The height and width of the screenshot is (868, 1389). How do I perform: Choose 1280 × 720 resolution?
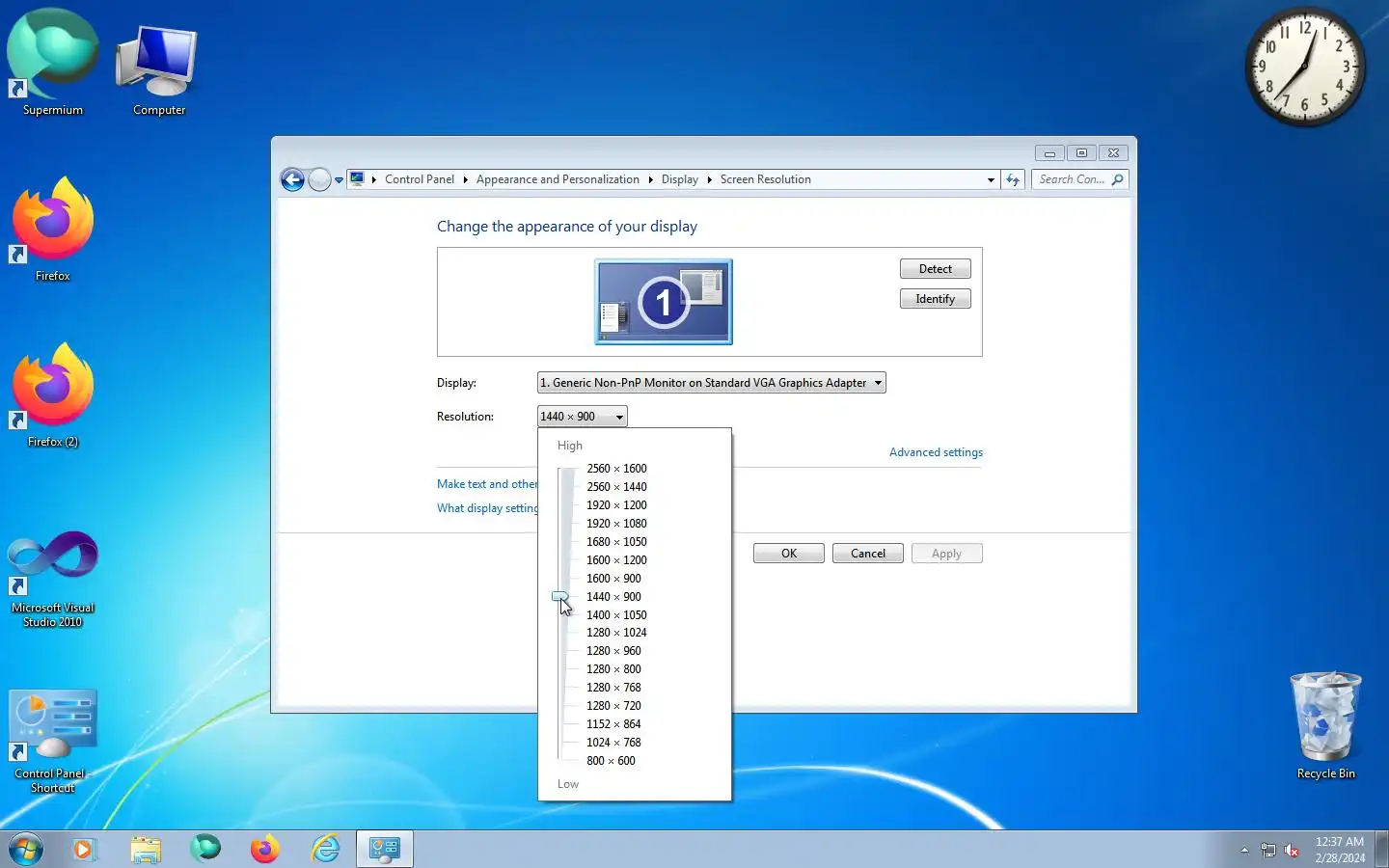coord(613,706)
